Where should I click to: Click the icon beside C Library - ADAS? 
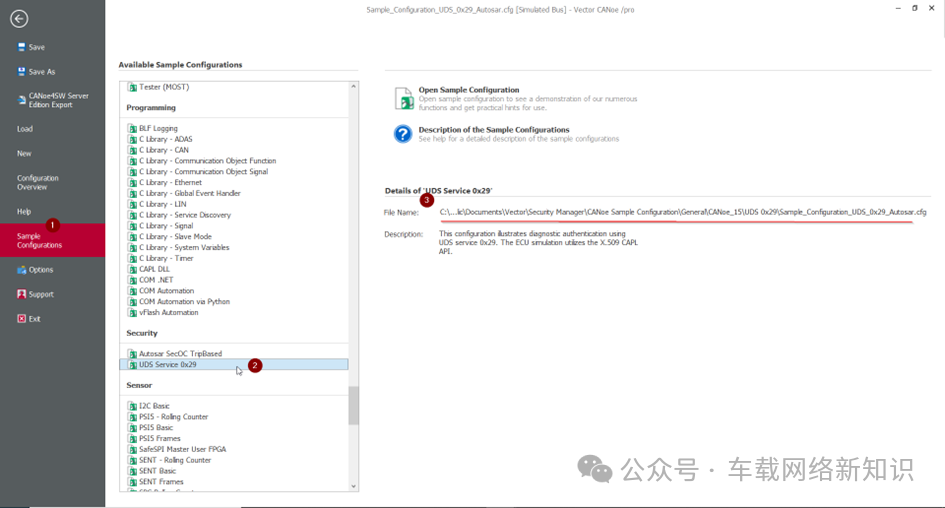tap(133, 139)
